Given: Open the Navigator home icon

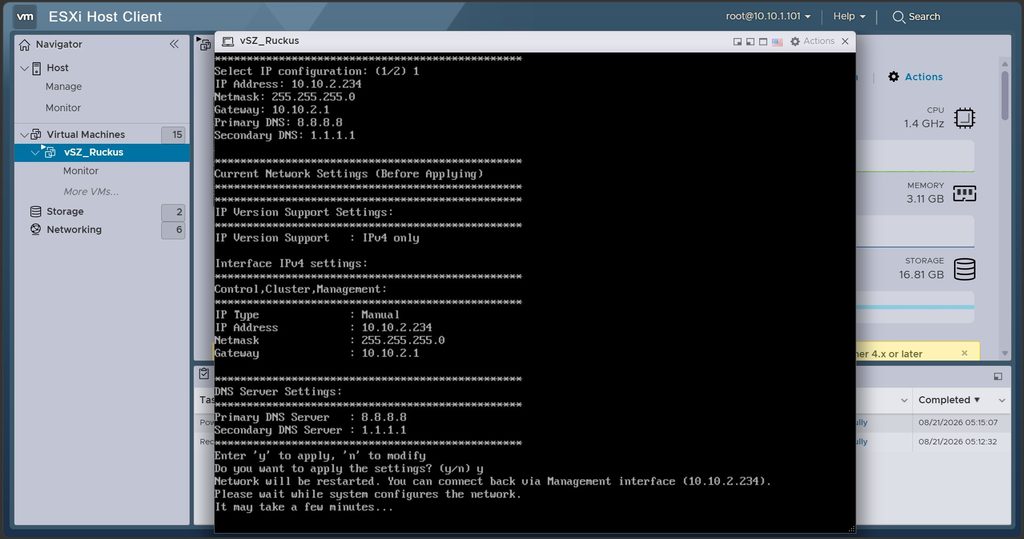Looking at the screenshot, I should tap(25, 44).
